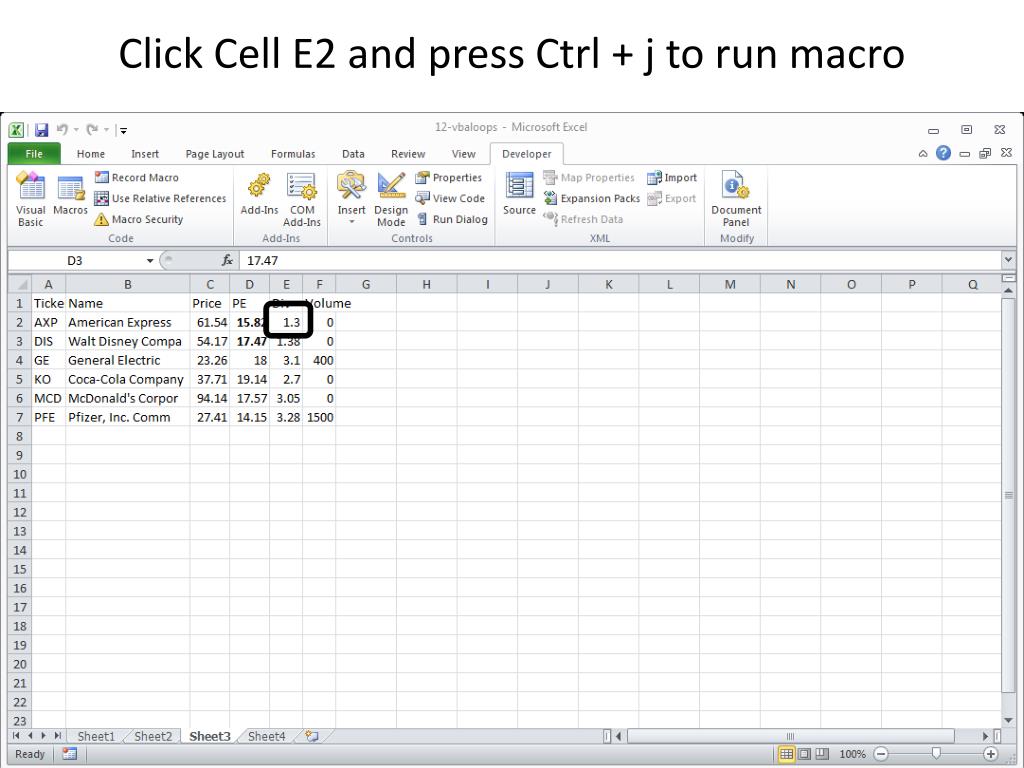Click Run Dialog
Viewport: 1024px width, 768px height.
[x=452, y=219]
